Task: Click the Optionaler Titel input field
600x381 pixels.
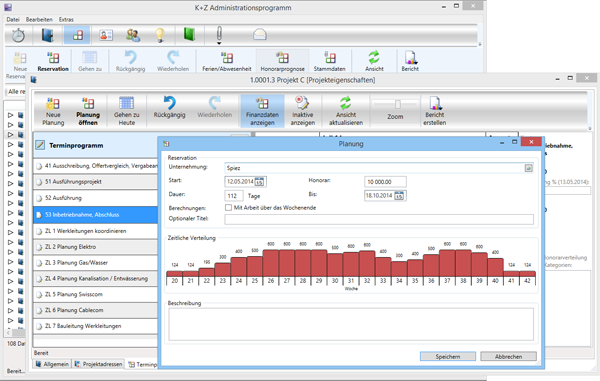Action: point(379,219)
